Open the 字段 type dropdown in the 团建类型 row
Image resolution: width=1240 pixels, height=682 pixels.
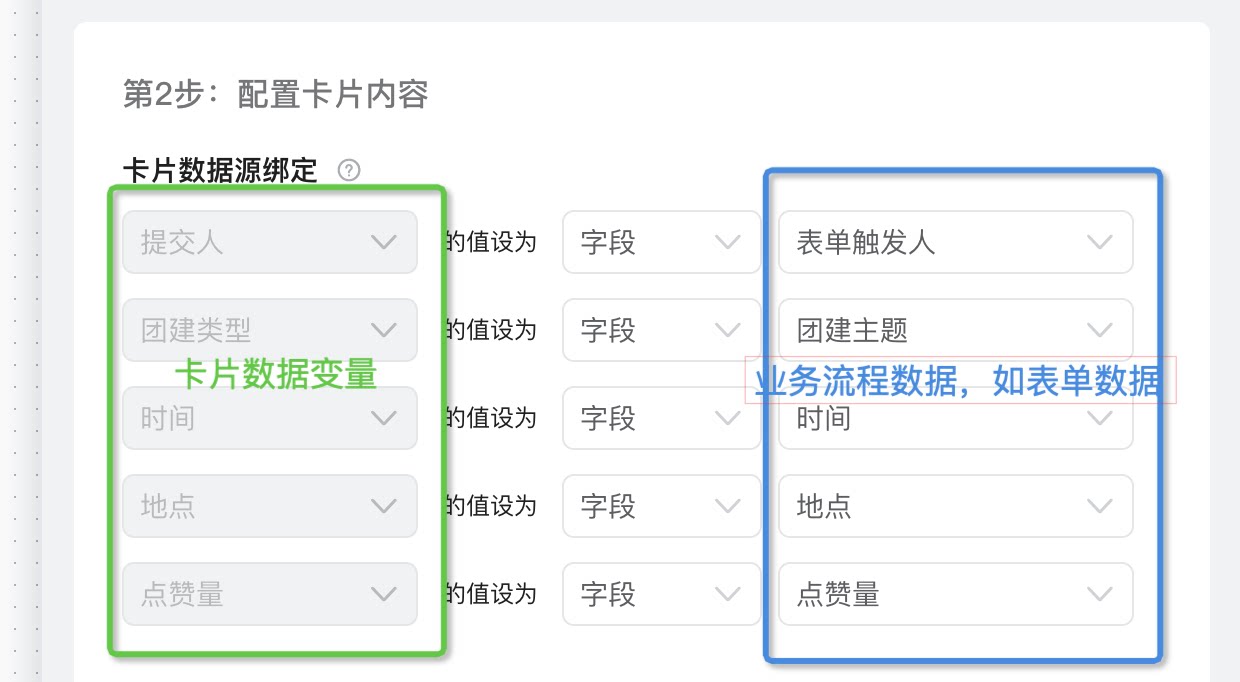[x=661, y=330]
